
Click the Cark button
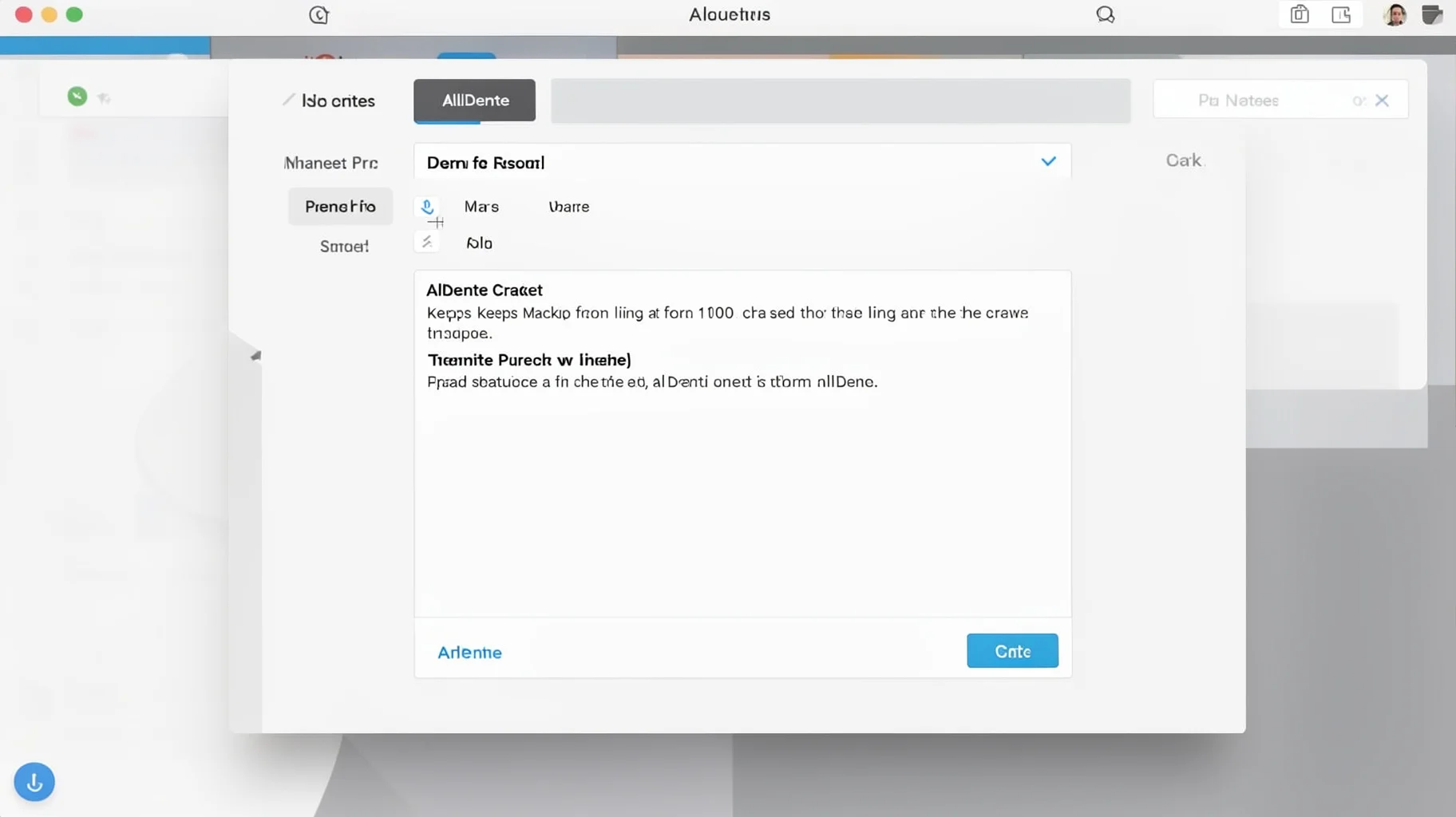(x=1183, y=160)
